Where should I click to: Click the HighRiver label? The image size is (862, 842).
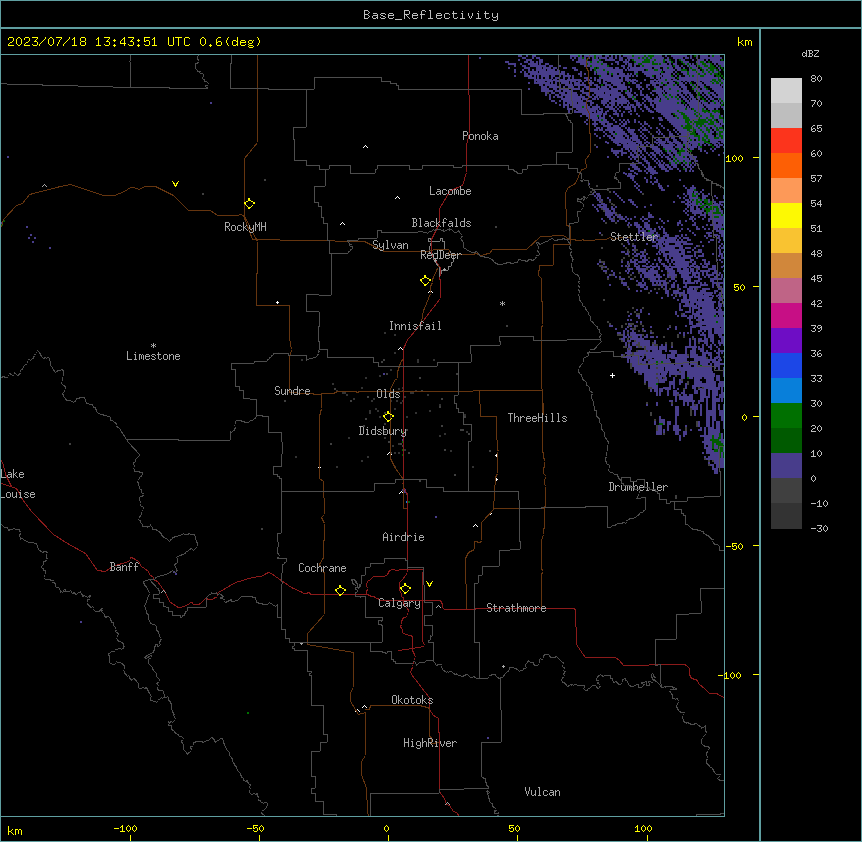click(429, 743)
